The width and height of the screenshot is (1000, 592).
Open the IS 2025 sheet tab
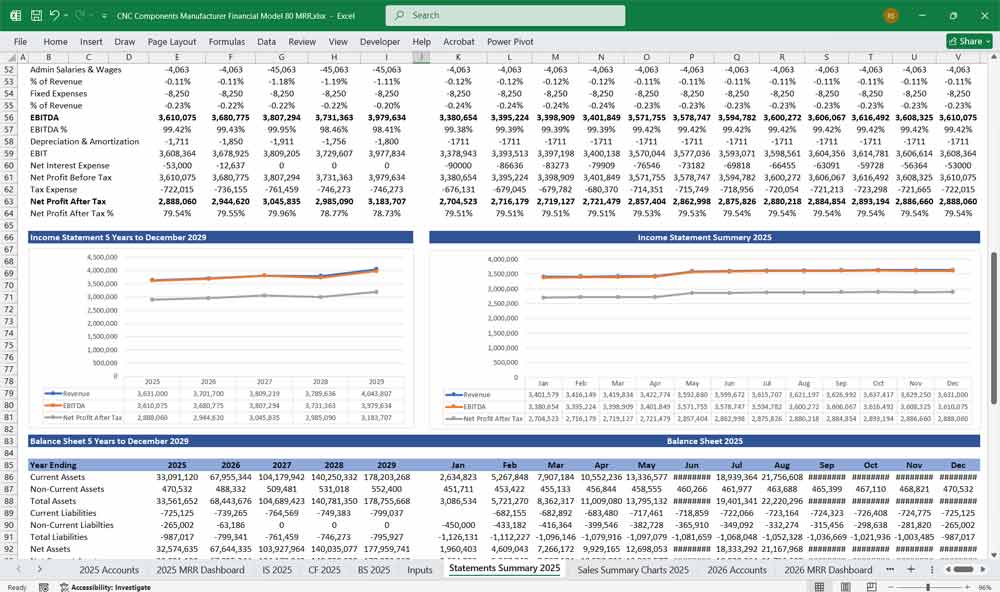click(x=277, y=570)
